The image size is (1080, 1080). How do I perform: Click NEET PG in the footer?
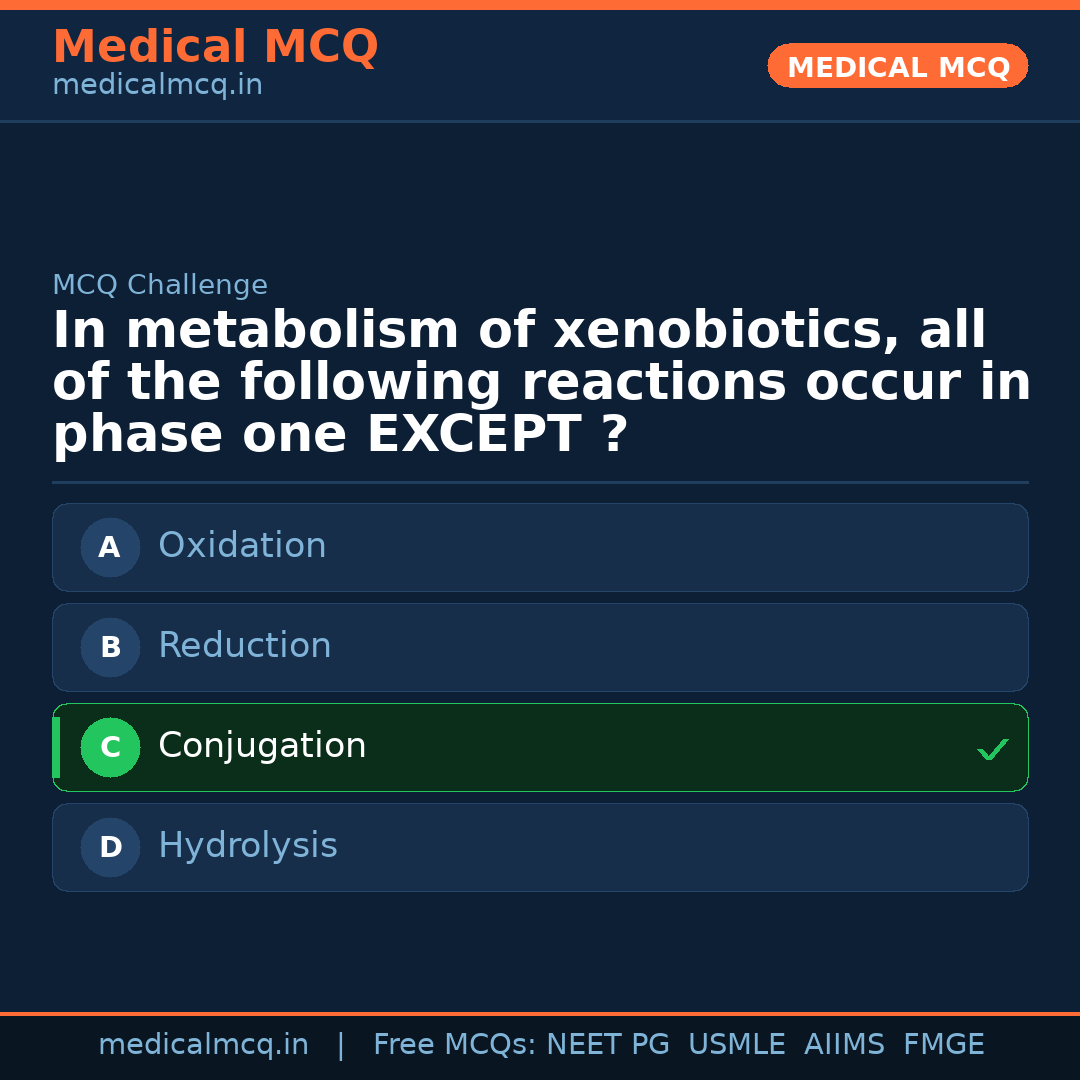pyautogui.click(x=608, y=1045)
